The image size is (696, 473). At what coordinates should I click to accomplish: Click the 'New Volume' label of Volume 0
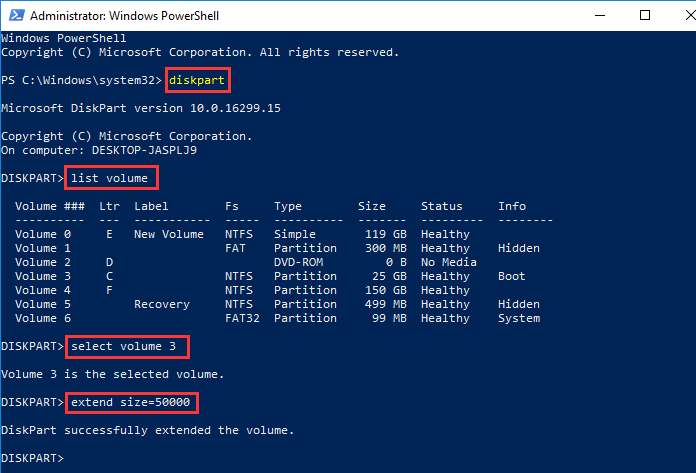169,234
